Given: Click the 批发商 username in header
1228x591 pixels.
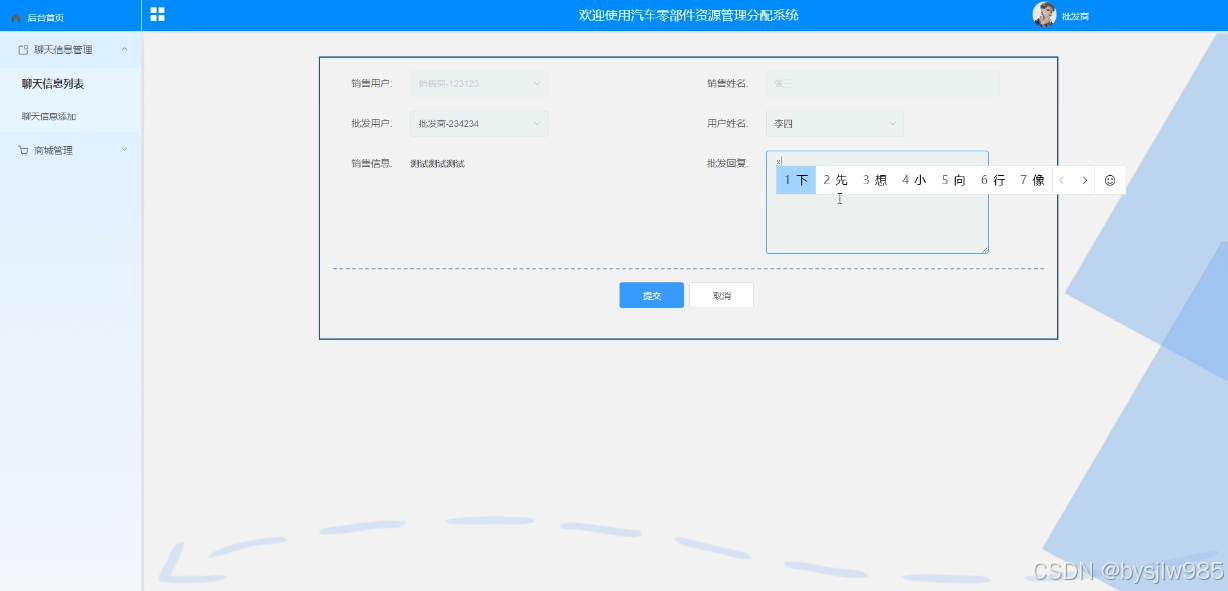Looking at the screenshot, I should coord(1075,16).
